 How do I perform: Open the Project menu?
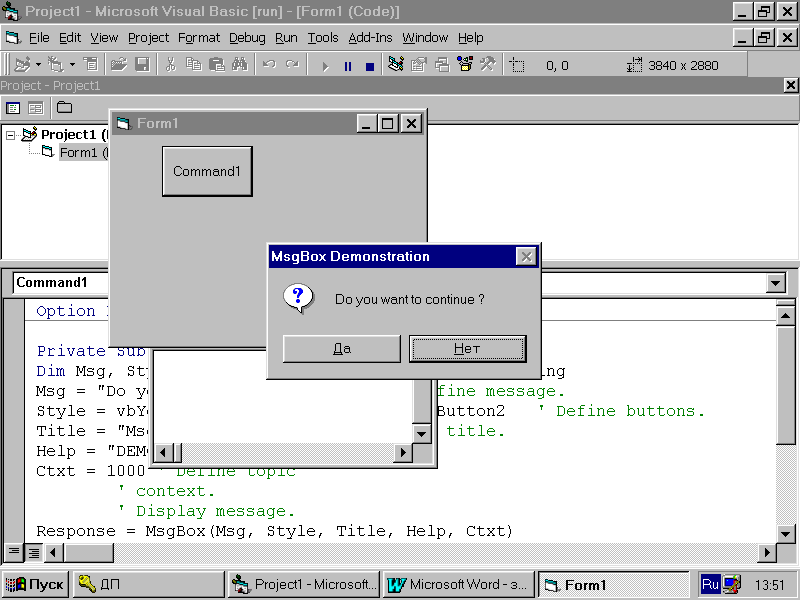pos(148,38)
